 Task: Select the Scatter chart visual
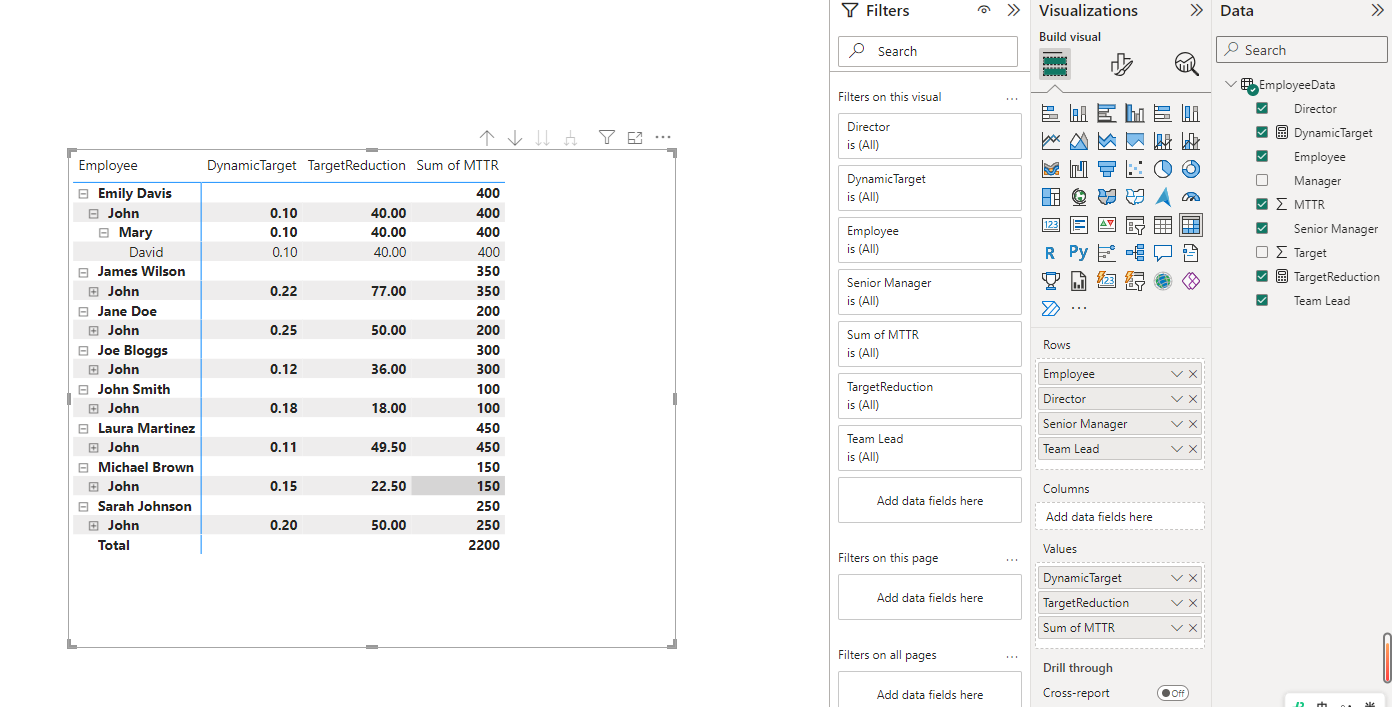pyautogui.click(x=1134, y=169)
